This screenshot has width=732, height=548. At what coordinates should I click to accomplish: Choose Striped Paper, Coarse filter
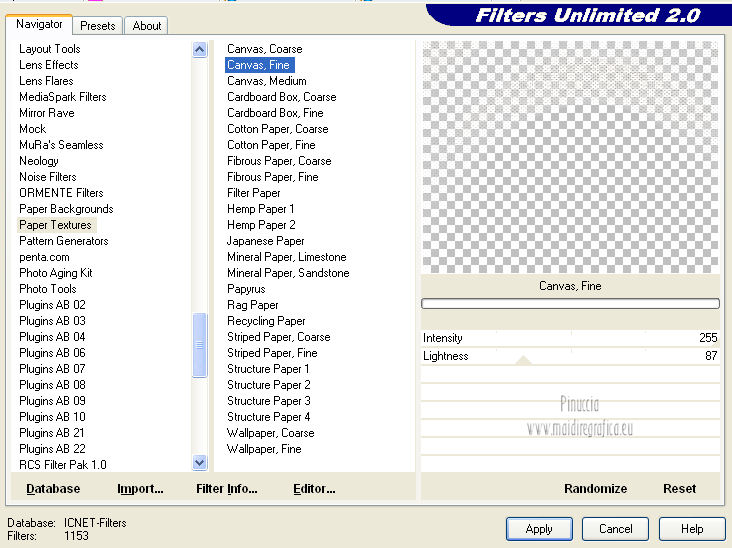279,337
